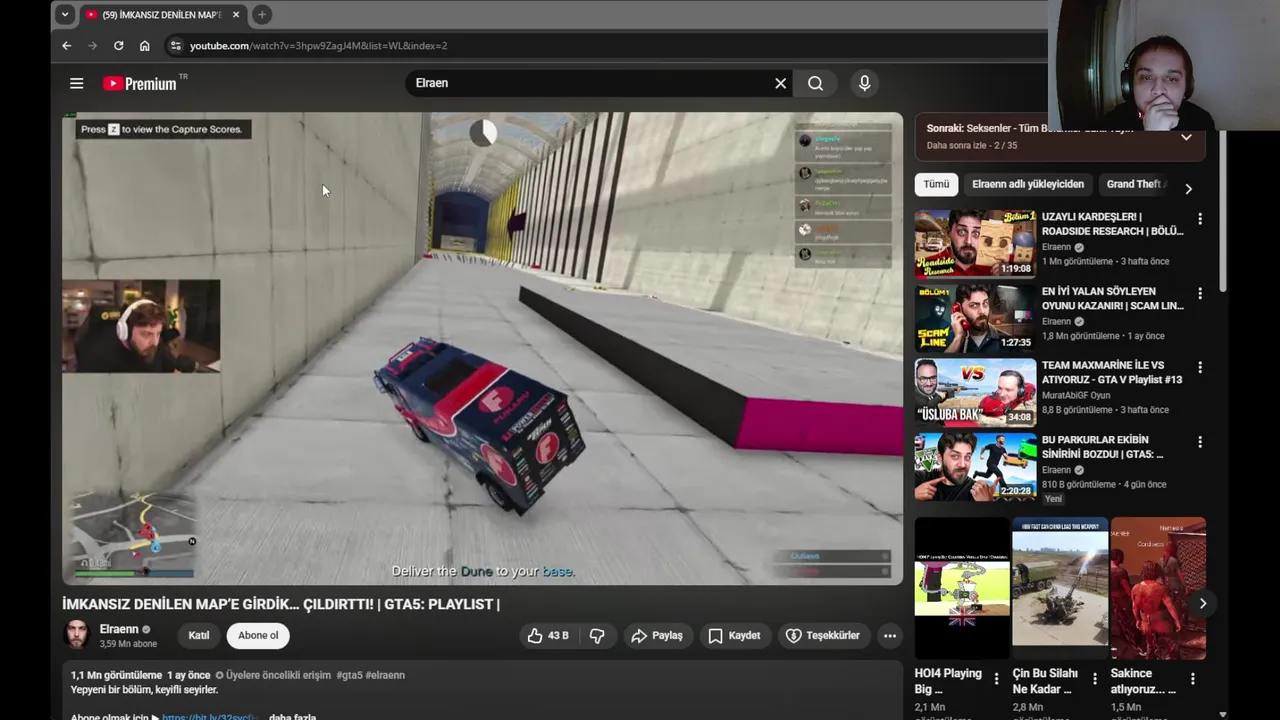
Task: Click page scrollbar down arrow
Action: [x=1224, y=713]
